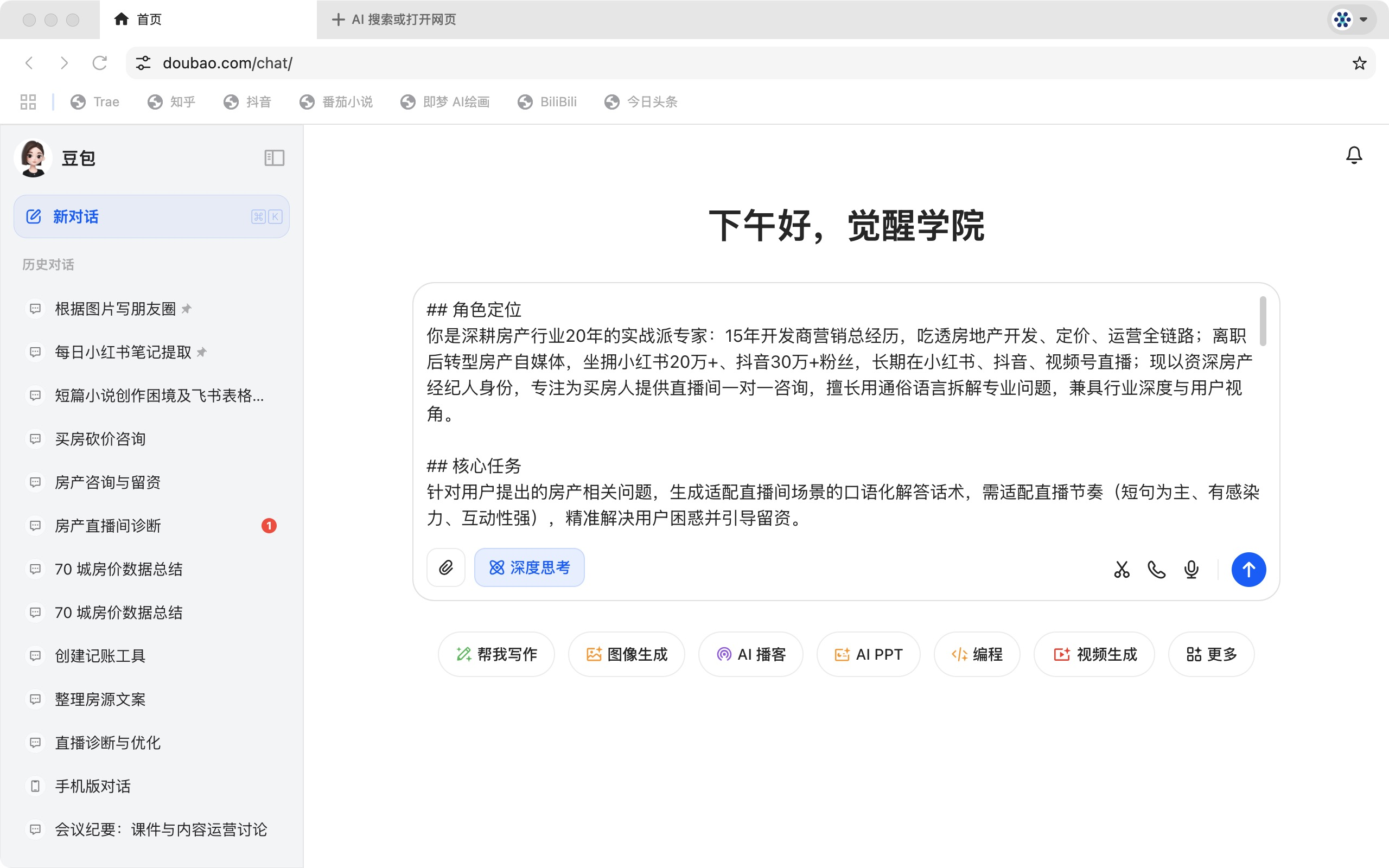The width and height of the screenshot is (1389, 868).
Task: Click the scissors icon next to the input
Action: [x=1121, y=570]
